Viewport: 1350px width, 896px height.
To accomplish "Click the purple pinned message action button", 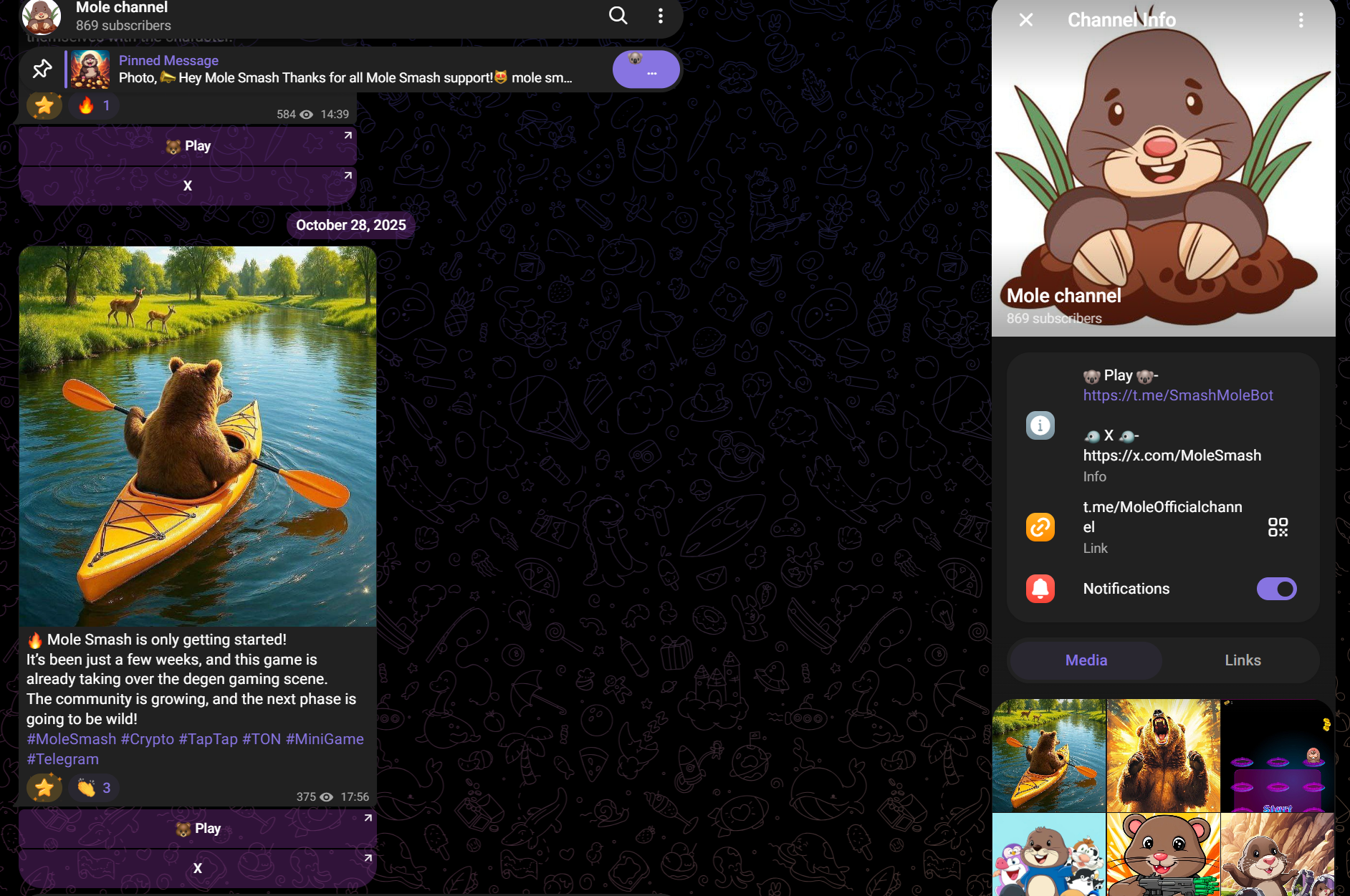I will coord(646,69).
